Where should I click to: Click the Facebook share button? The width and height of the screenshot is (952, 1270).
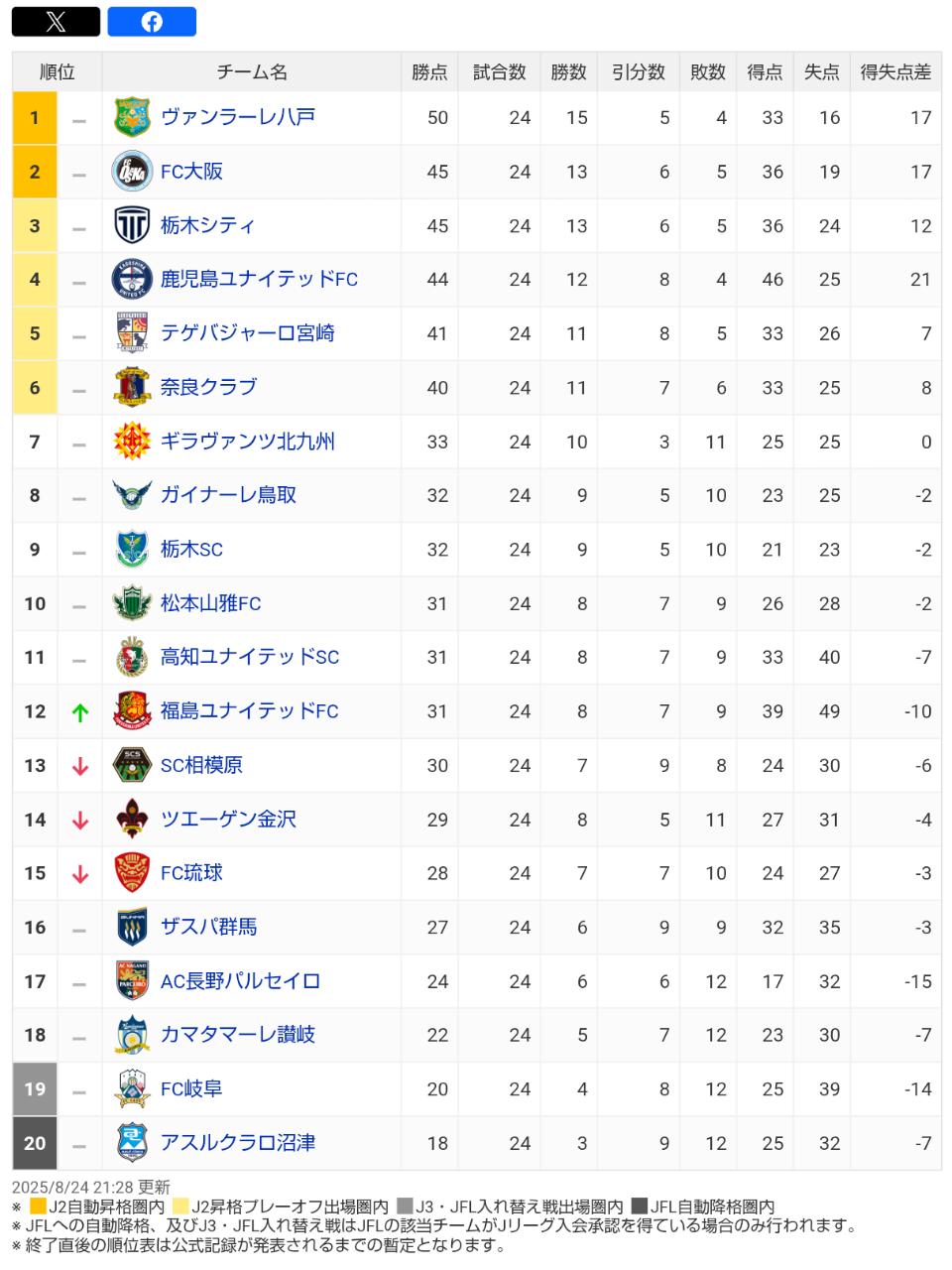[152, 22]
